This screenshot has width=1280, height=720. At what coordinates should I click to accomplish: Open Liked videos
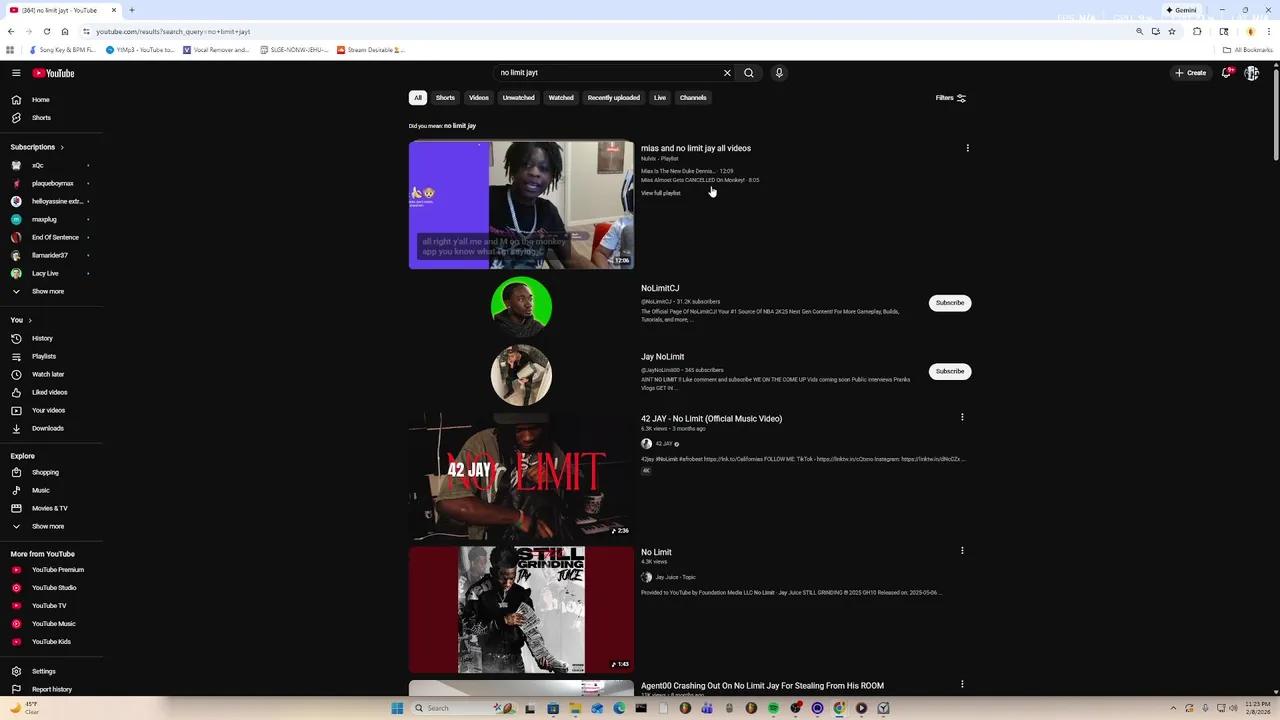pyautogui.click(x=48, y=392)
